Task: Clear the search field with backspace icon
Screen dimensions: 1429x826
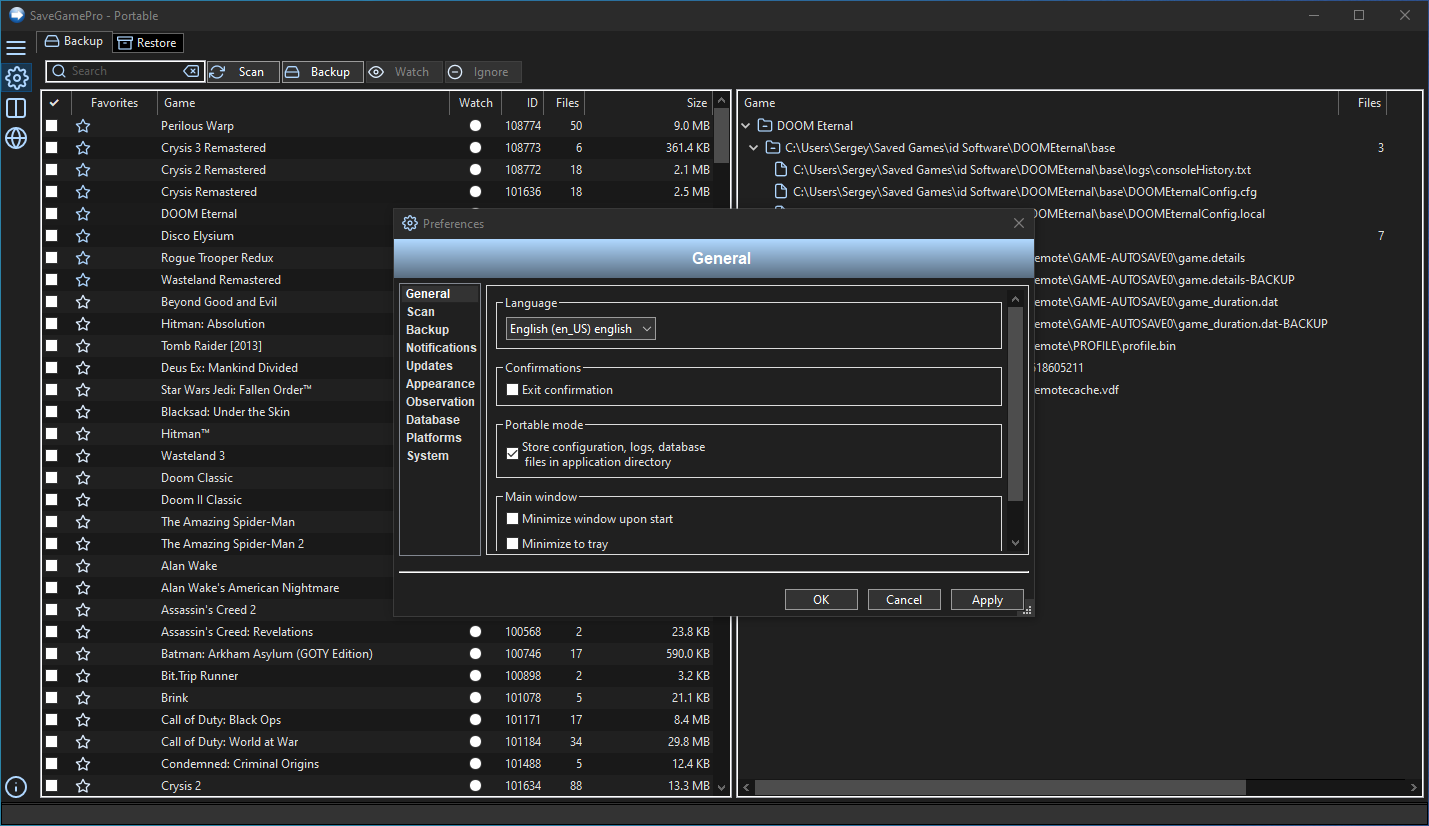Action: [191, 71]
